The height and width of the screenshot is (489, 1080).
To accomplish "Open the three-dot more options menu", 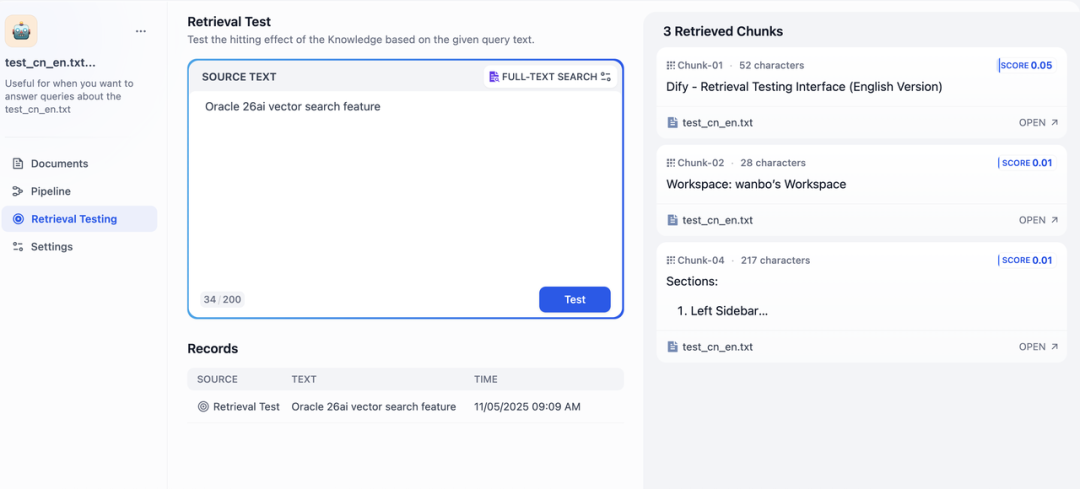I will 141,31.
